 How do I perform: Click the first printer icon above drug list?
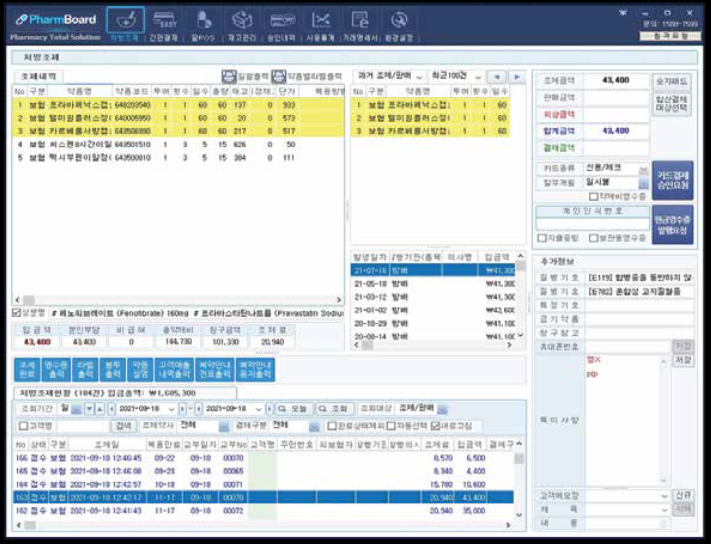point(229,76)
